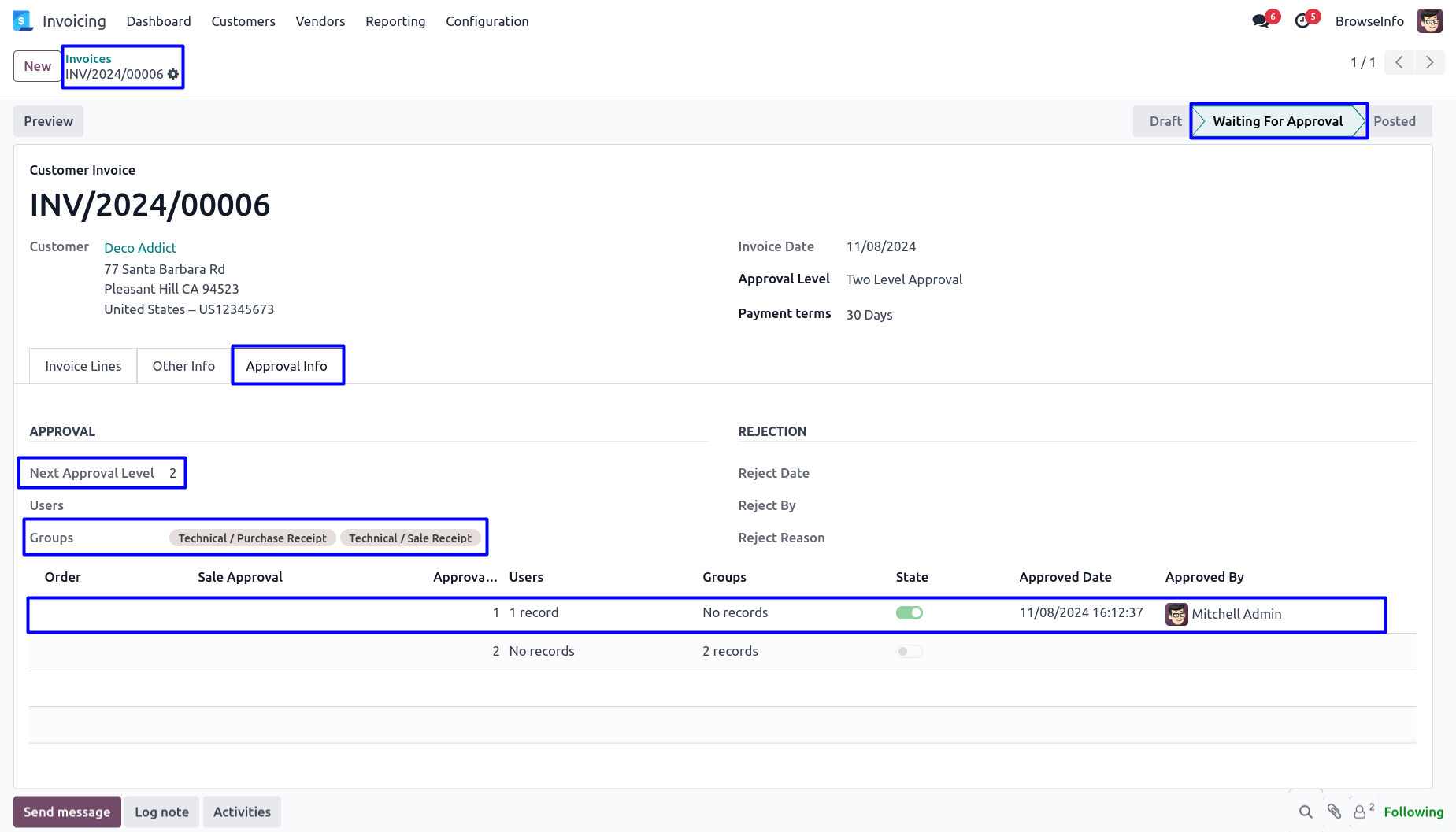Viewport: 1456px width, 832px height.
Task: Click the Preview button
Action: point(48,121)
